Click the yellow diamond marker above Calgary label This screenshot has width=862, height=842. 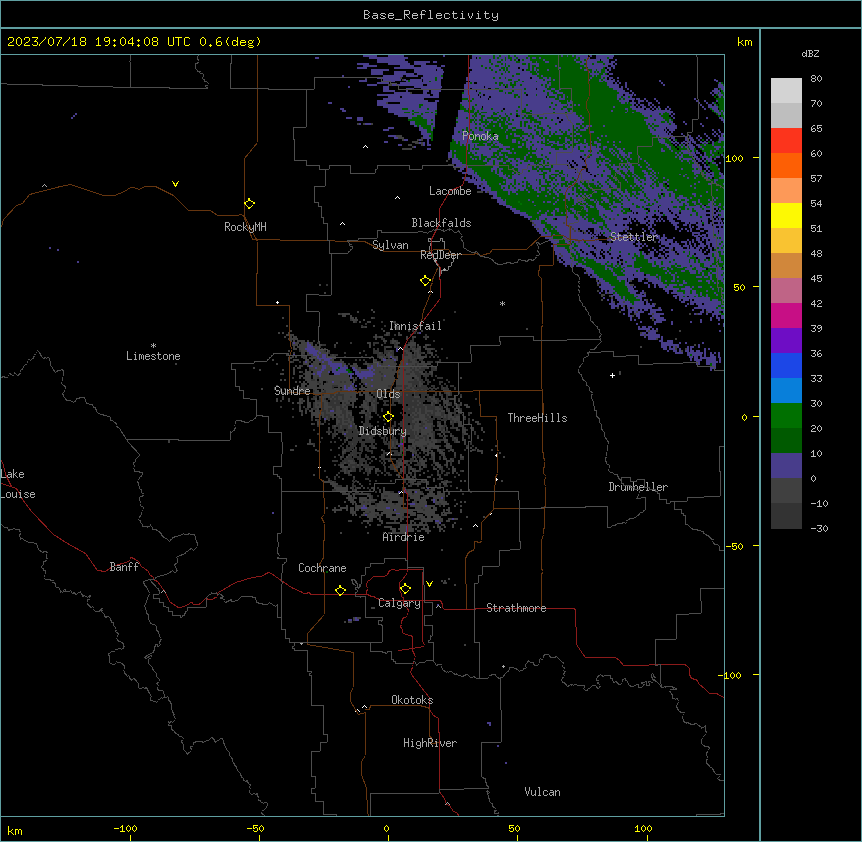pyautogui.click(x=405, y=589)
